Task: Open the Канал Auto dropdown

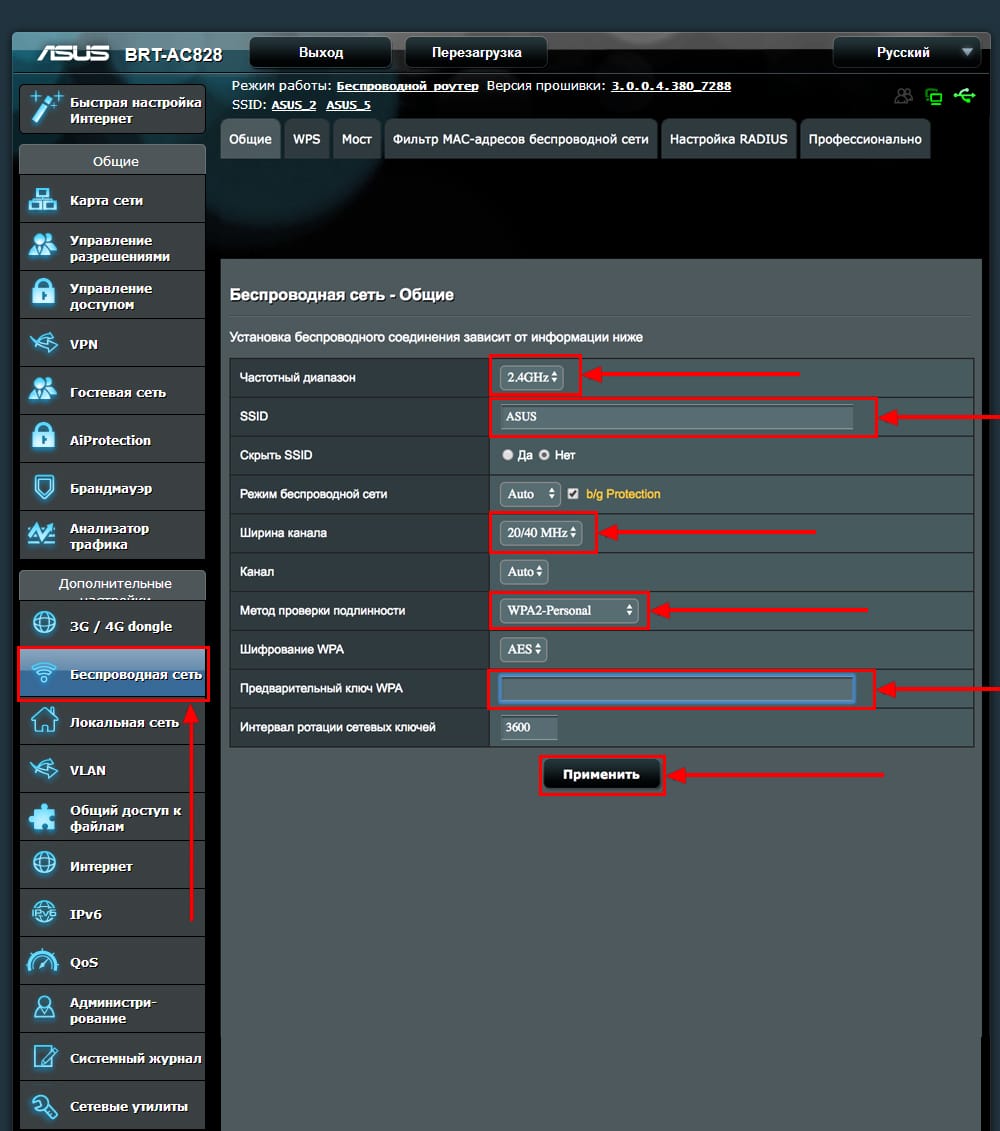Action: point(524,572)
